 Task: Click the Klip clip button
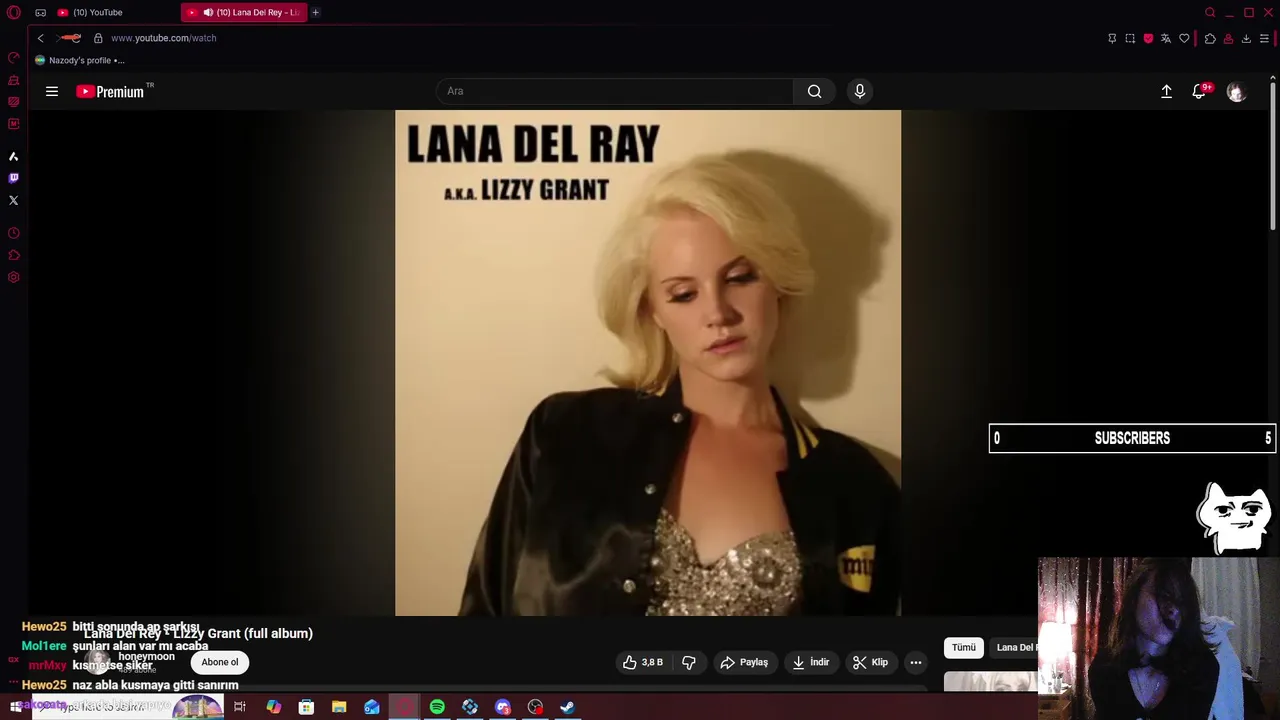870,662
